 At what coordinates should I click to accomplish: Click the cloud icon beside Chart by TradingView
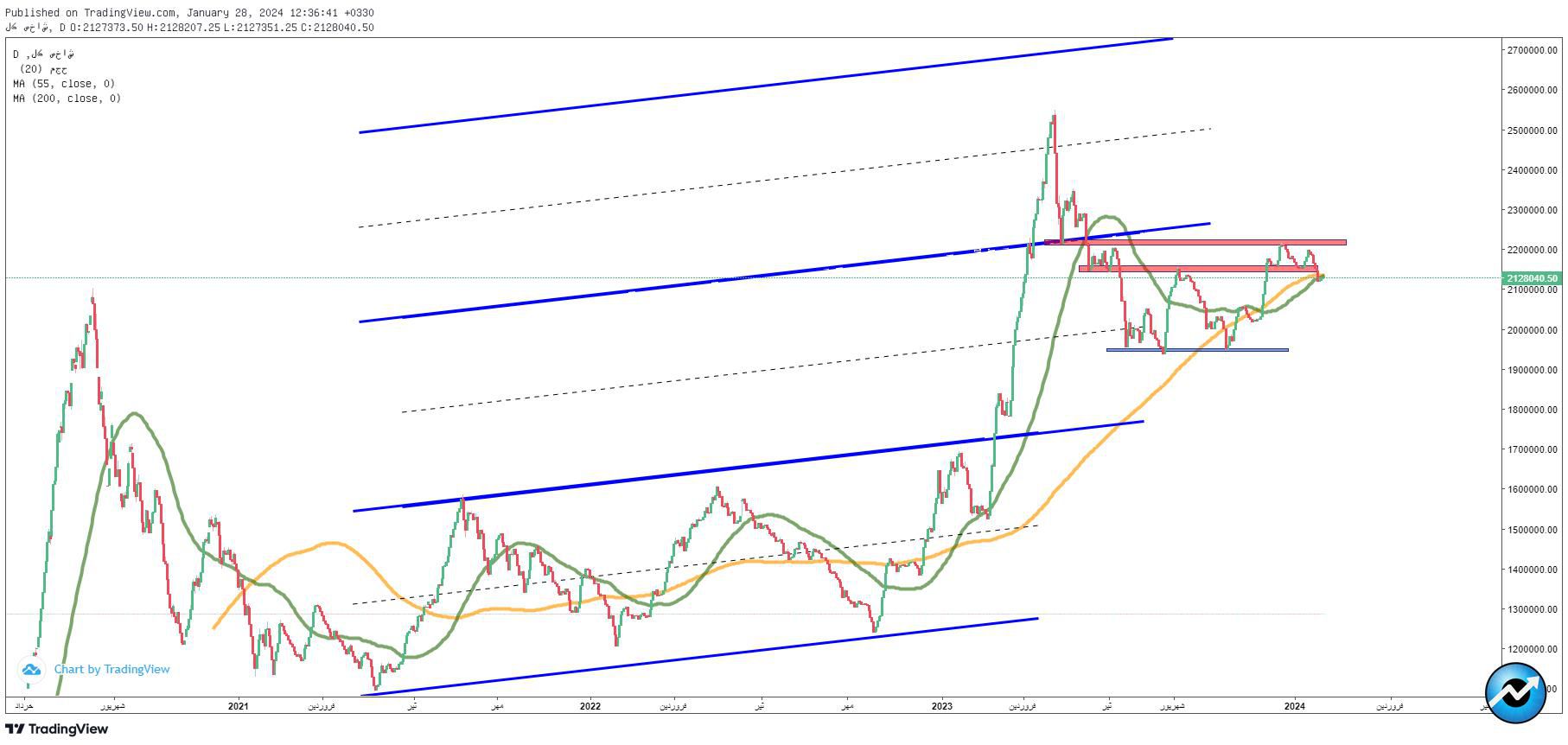(x=32, y=669)
